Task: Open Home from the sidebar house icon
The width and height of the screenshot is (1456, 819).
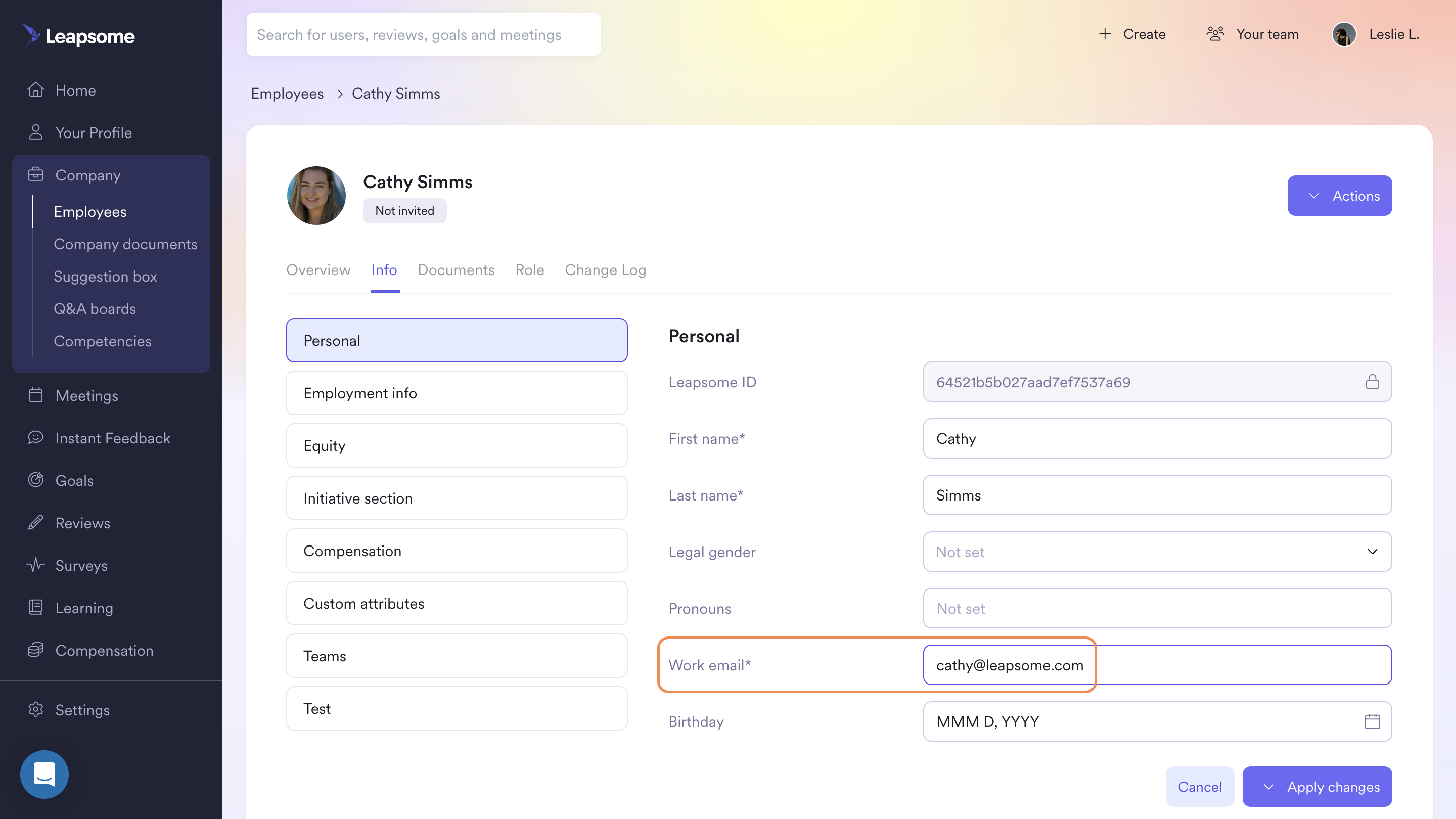Action: (x=35, y=90)
